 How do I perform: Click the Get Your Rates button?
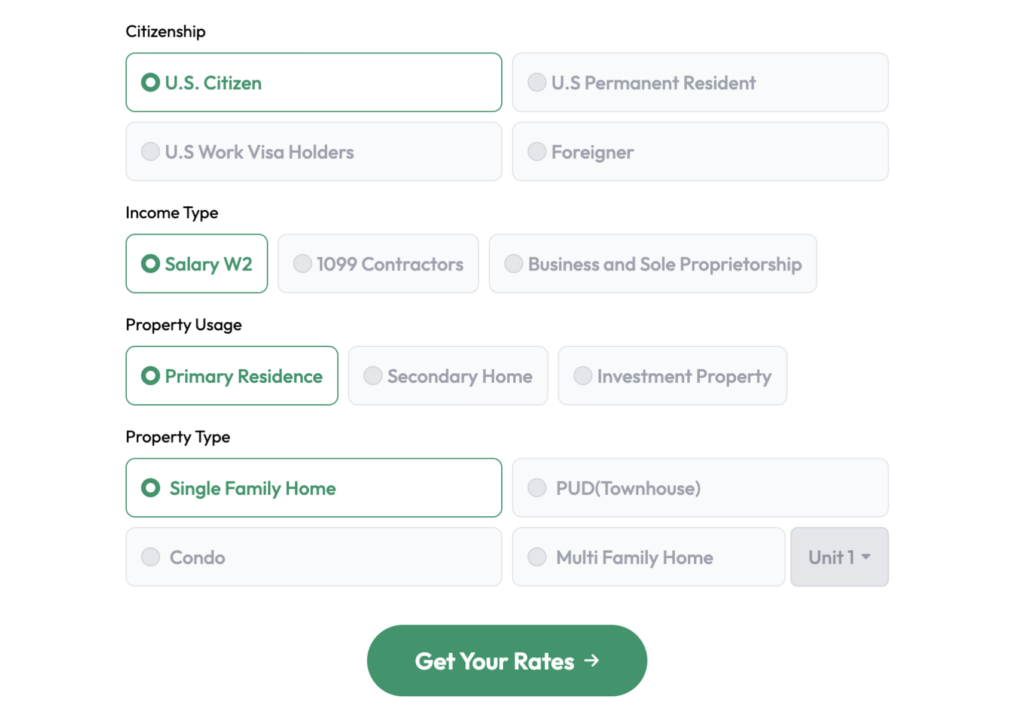pyautogui.click(x=506, y=660)
